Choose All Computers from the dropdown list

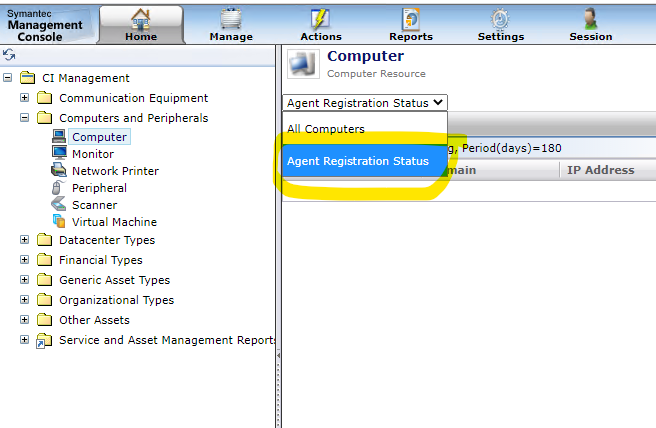[x=326, y=129]
